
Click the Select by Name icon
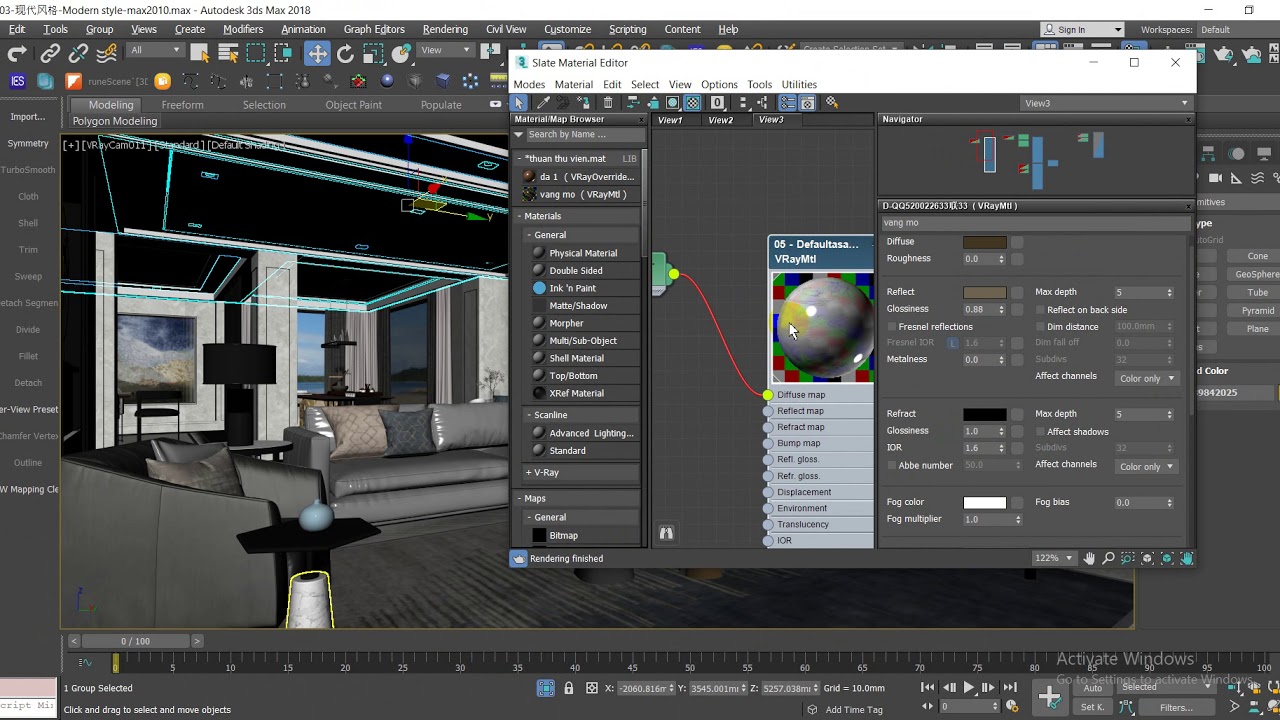228,54
